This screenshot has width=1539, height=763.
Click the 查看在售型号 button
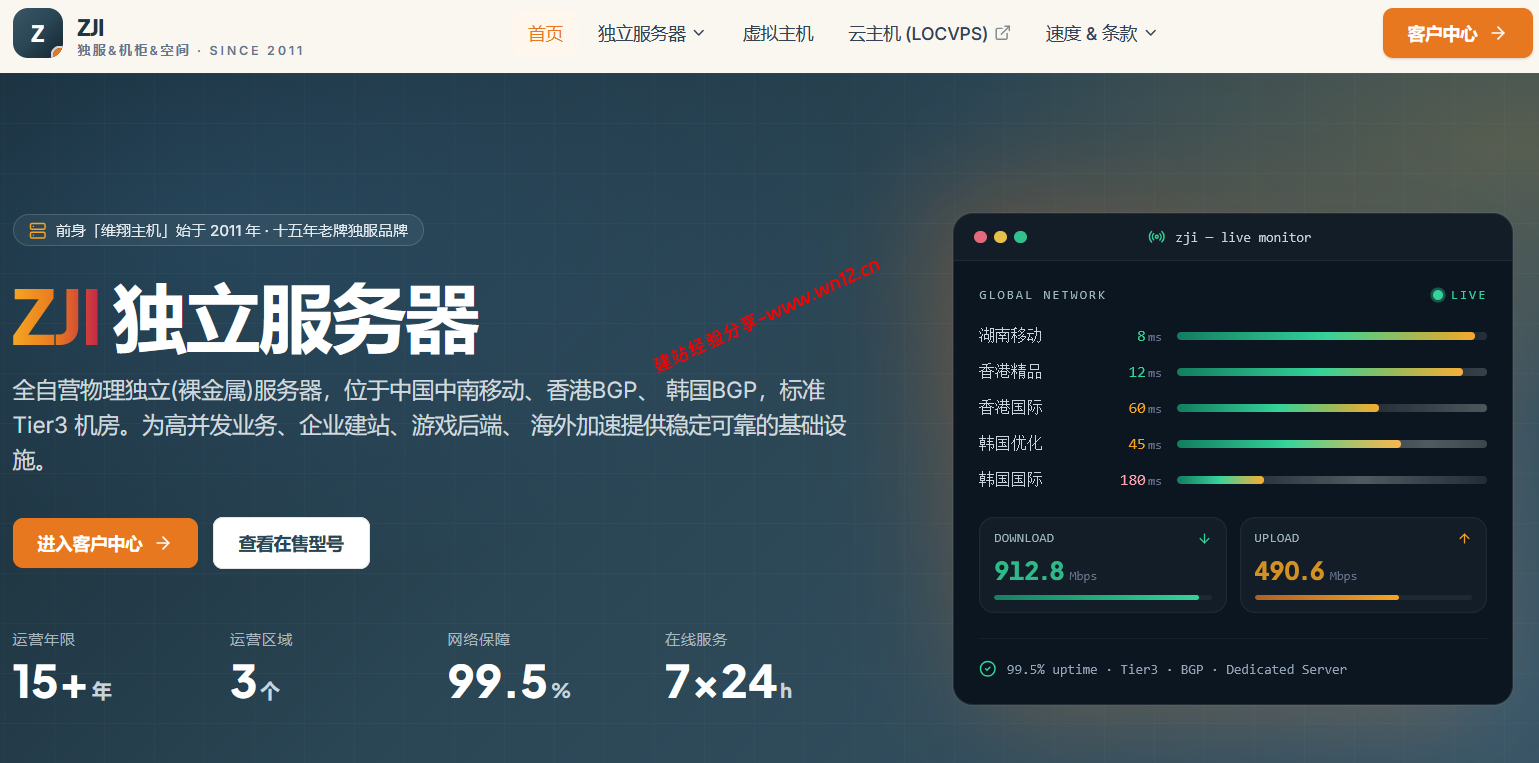(x=291, y=543)
